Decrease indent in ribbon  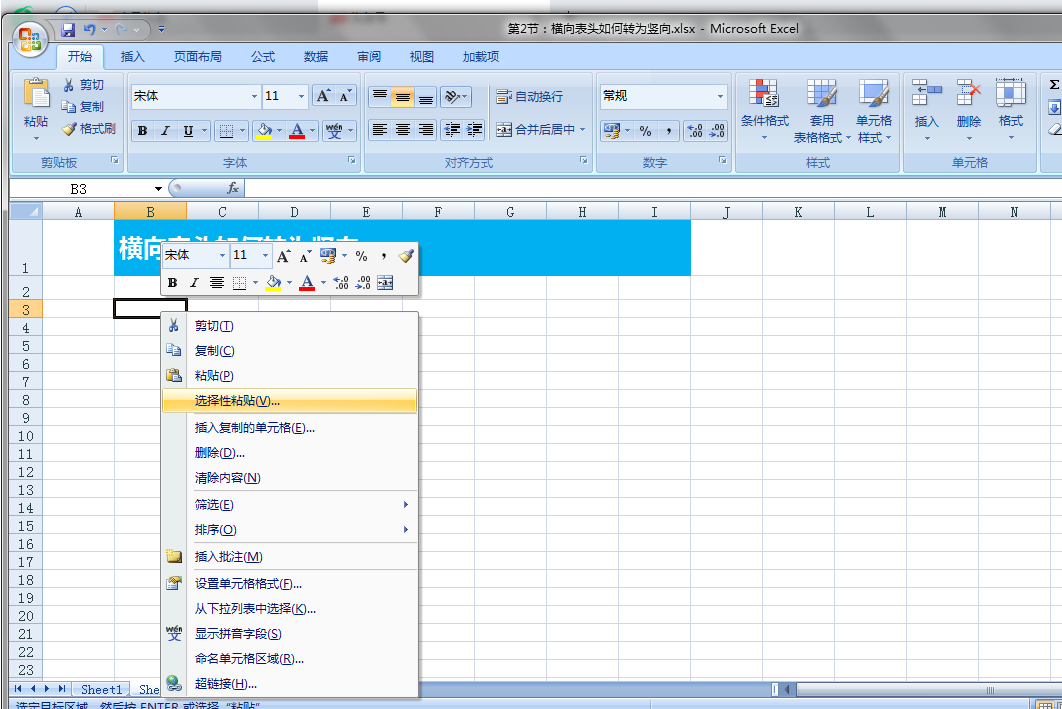click(x=452, y=129)
